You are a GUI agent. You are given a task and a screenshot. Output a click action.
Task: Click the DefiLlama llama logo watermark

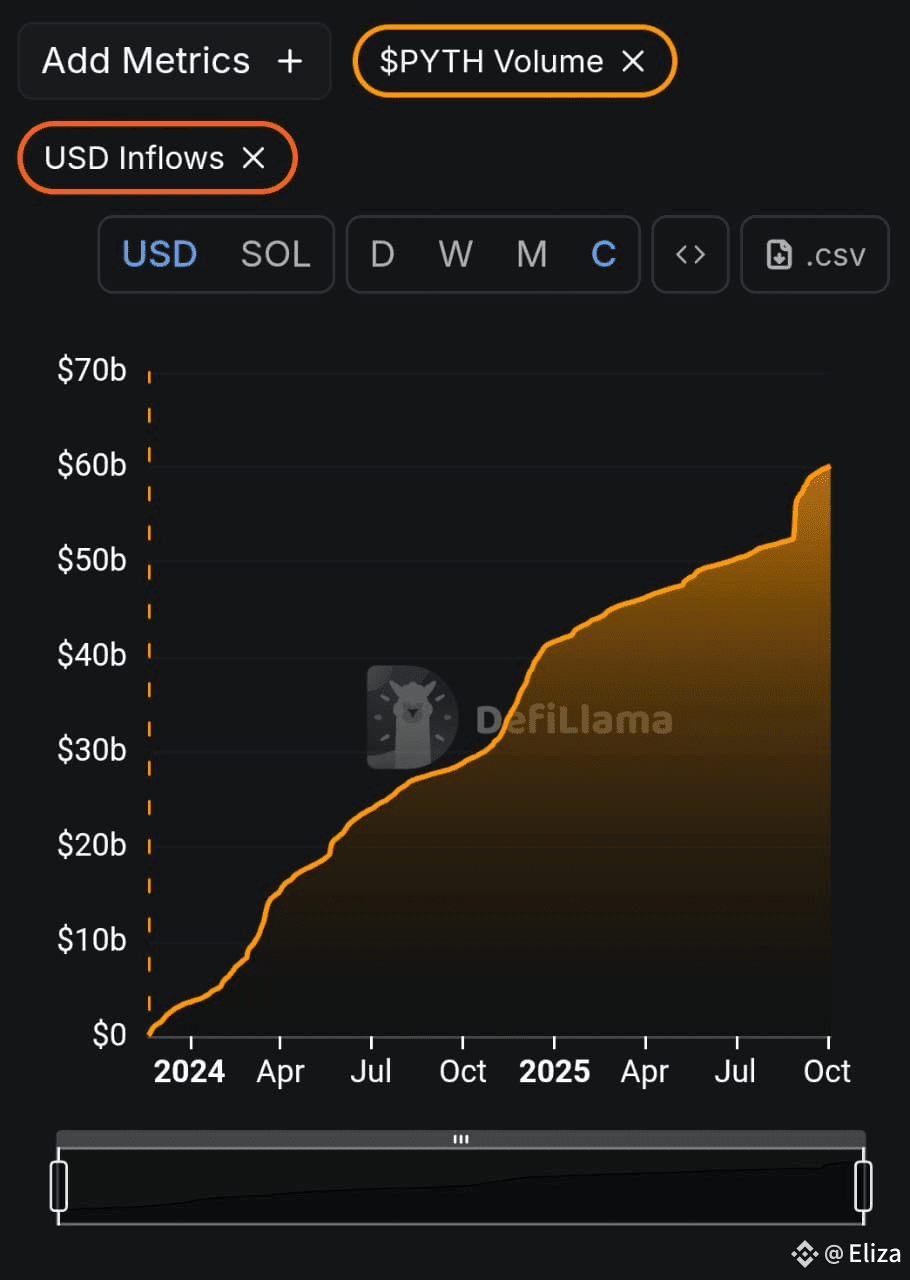click(413, 717)
